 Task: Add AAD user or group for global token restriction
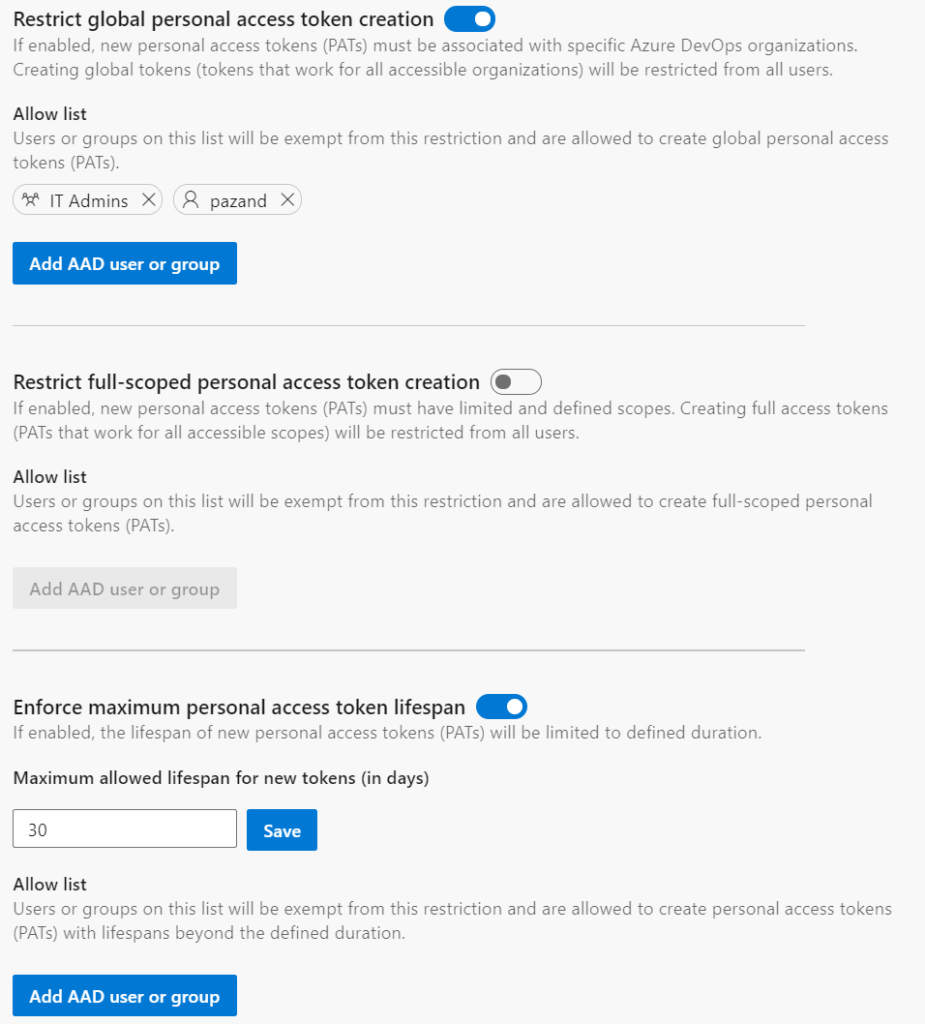124,264
